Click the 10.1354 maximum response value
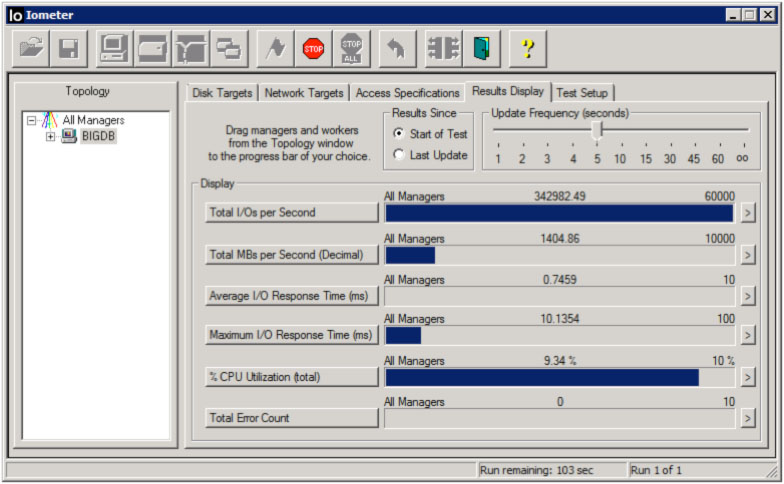784x484 pixels. click(560, 318)
